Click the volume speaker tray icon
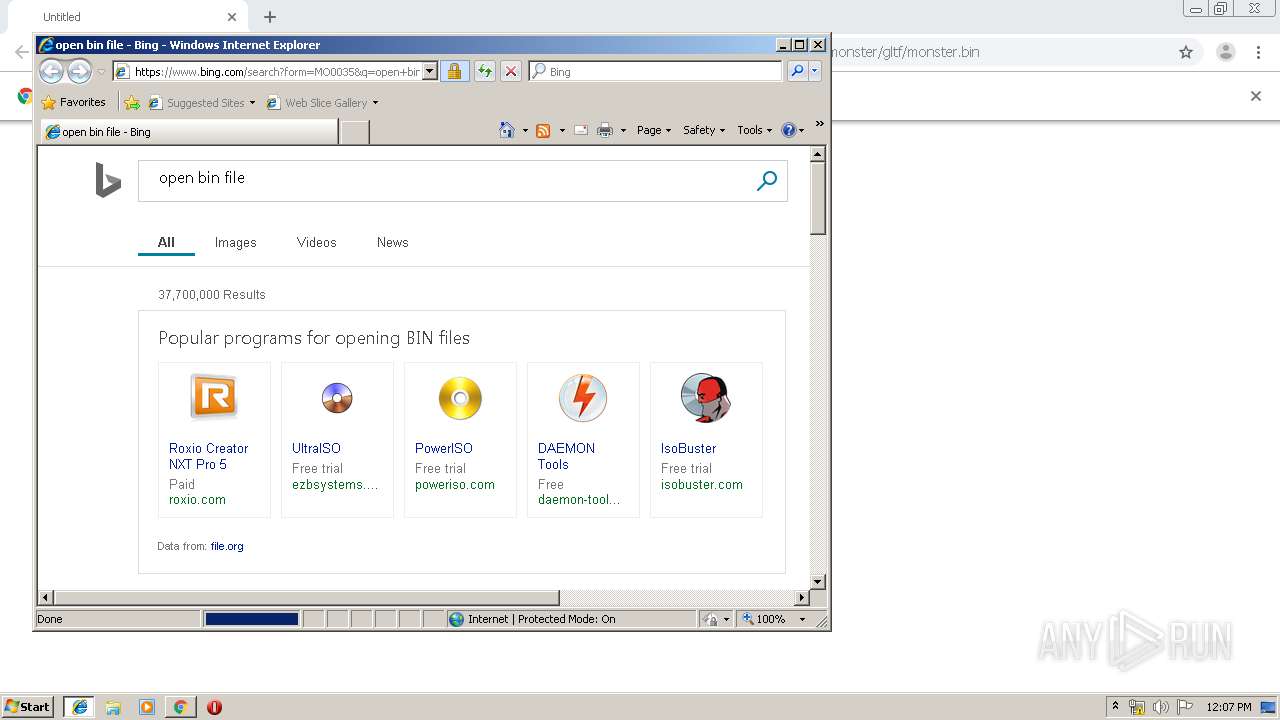 click(x=1160, y=707)
